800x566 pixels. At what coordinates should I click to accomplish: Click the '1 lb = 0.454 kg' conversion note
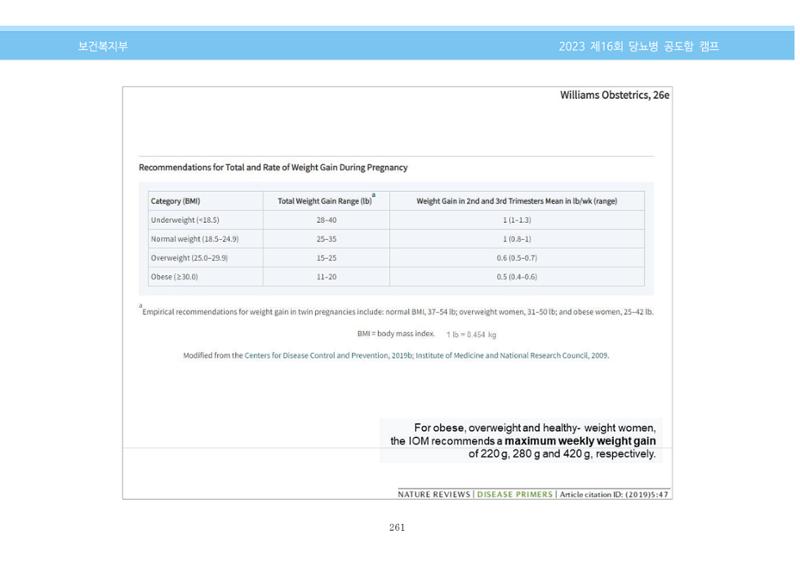pos(471,335)
